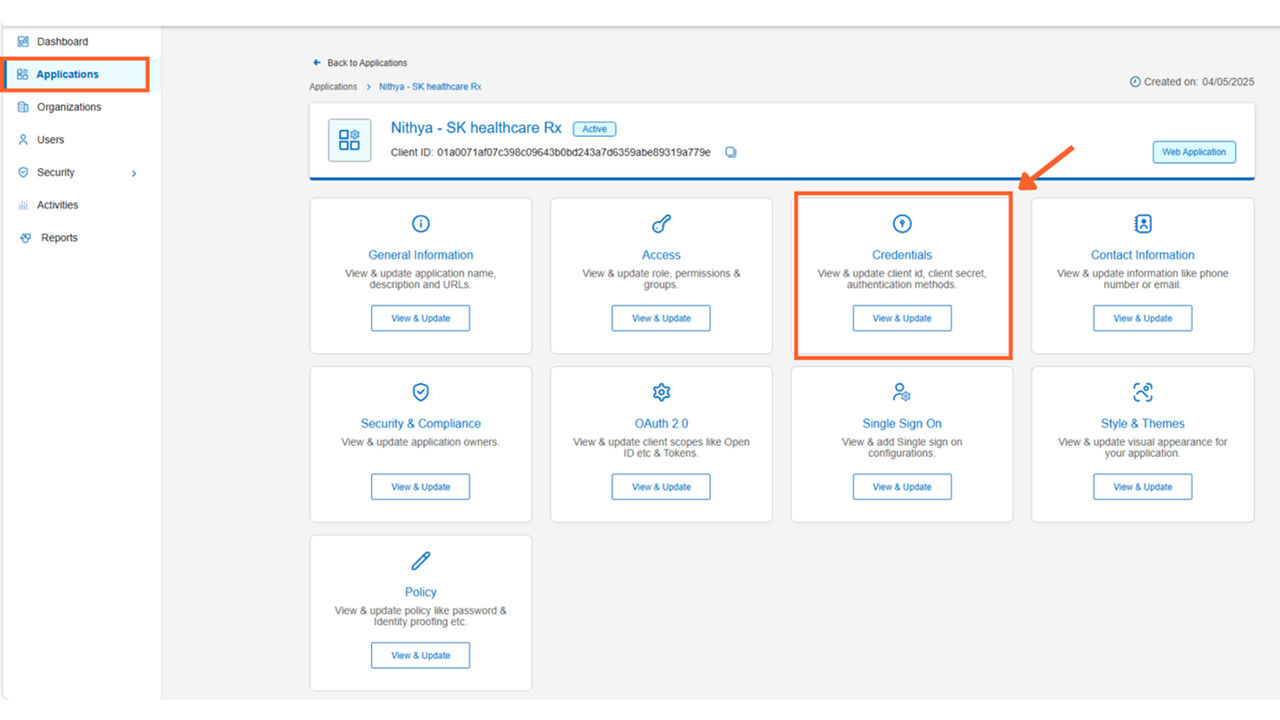1280x720 pixels.
Task: Click the General Information card title
Action: [421, 255]
